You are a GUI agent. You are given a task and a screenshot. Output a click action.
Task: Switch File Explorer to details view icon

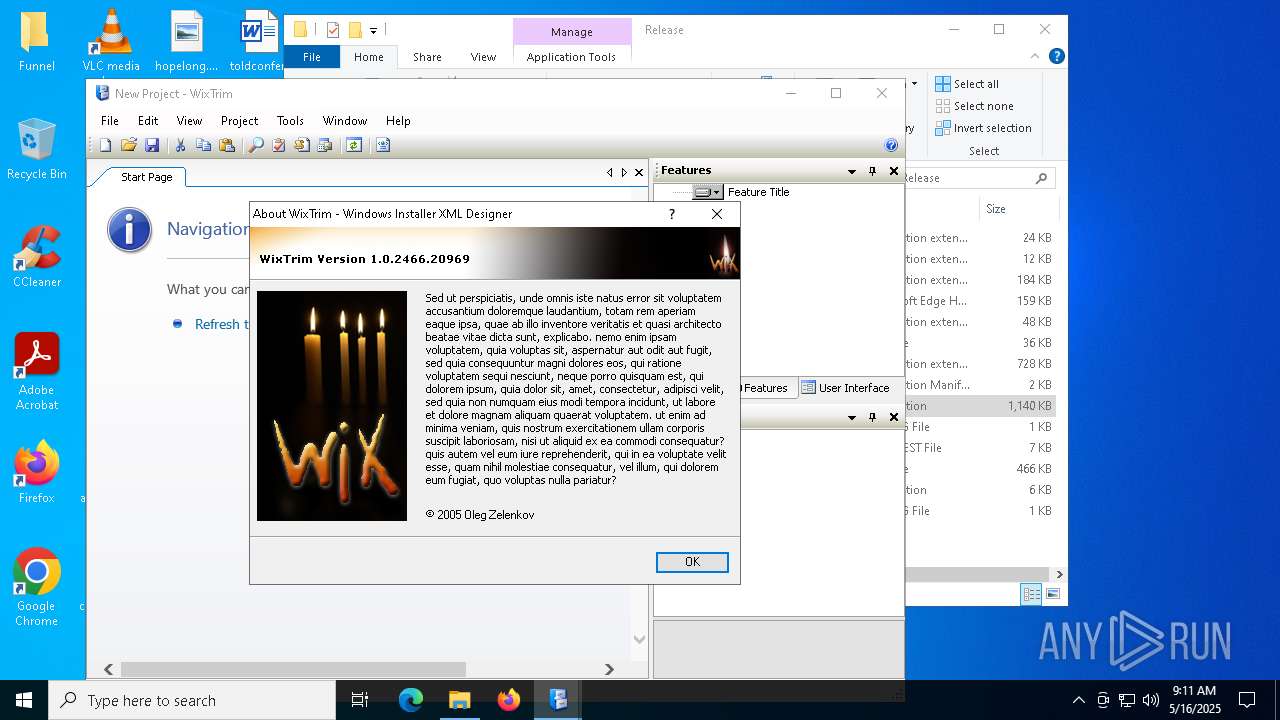pyautogui.click(x=1031, y=594)
